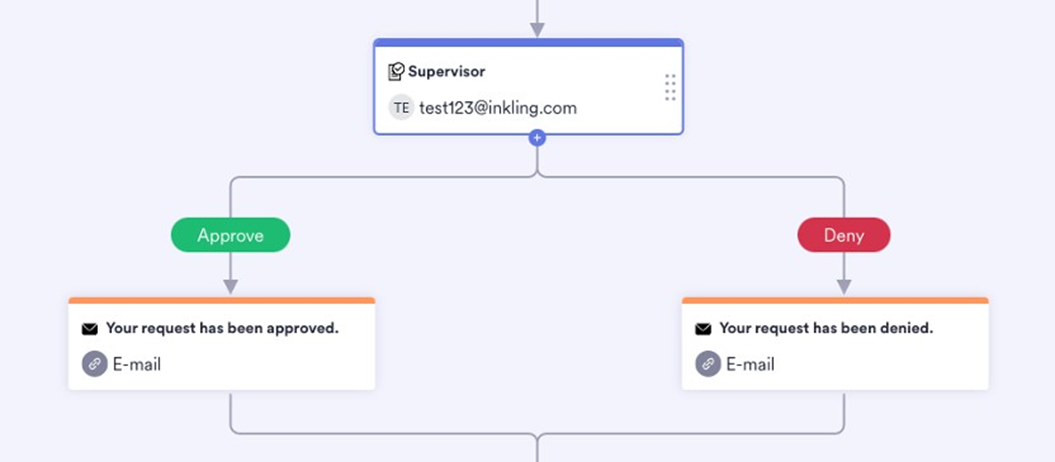
Task: Click the orange top bar of the denied card
Action: pos(835,300)
